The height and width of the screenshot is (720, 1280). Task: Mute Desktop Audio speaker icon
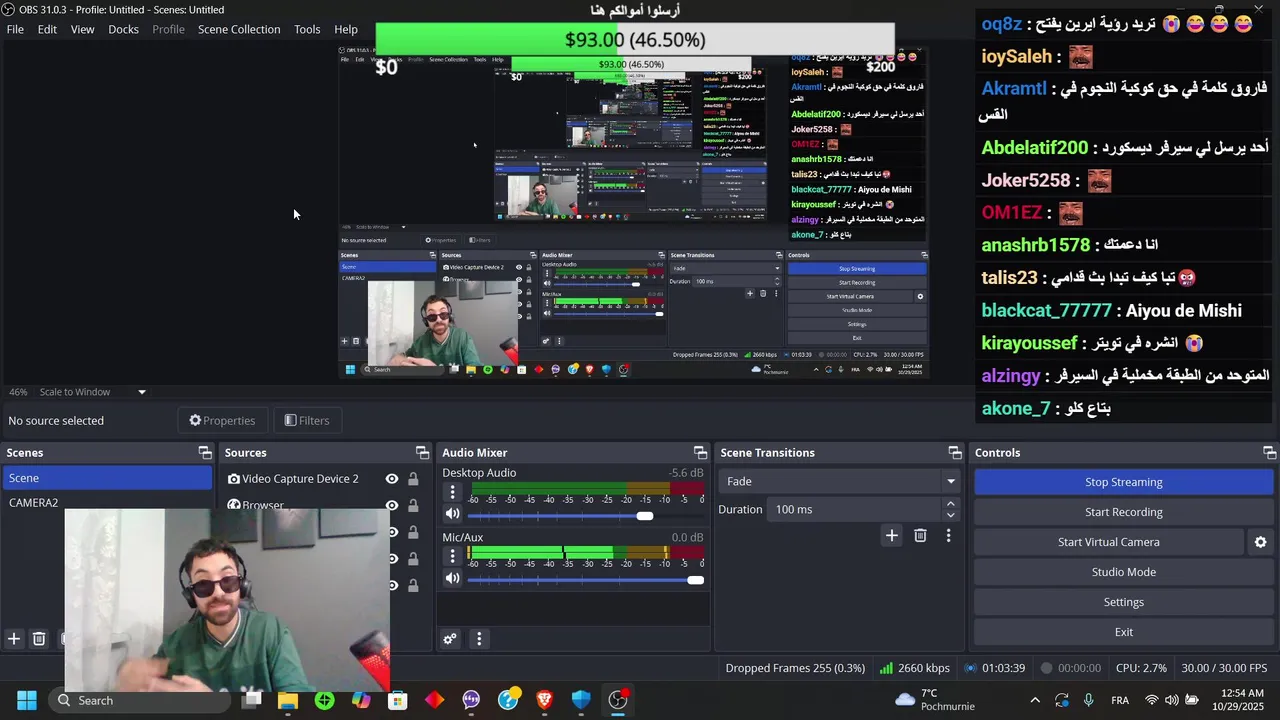coord(452,514)
